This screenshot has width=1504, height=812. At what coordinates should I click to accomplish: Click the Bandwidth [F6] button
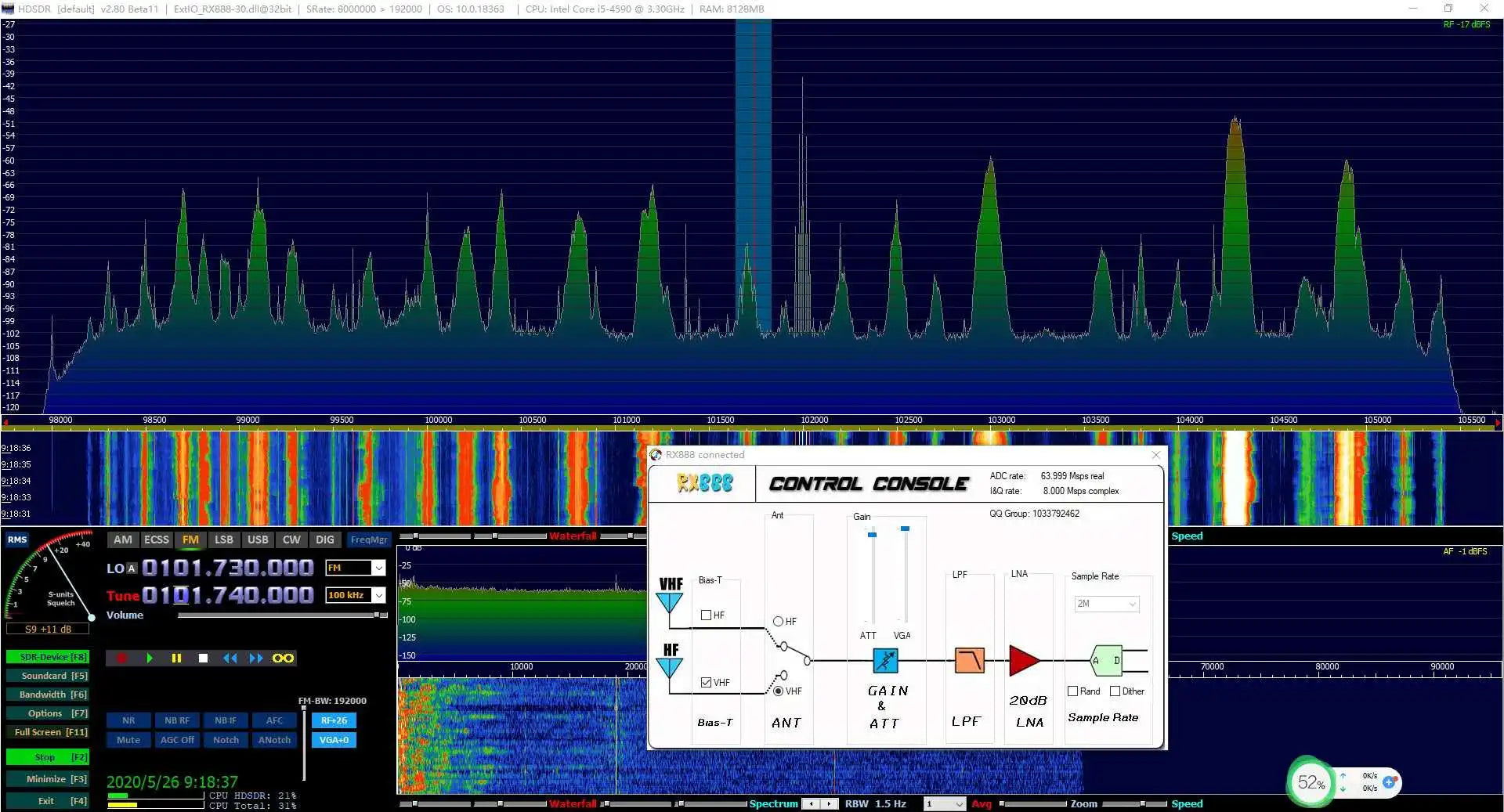click(47, 695)
